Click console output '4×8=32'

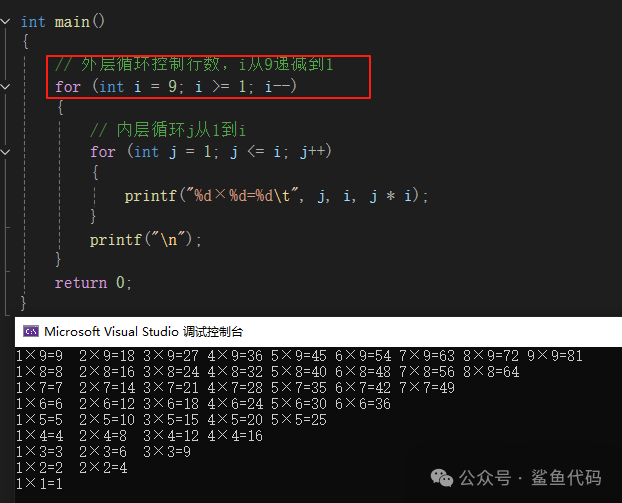(235, 372)
